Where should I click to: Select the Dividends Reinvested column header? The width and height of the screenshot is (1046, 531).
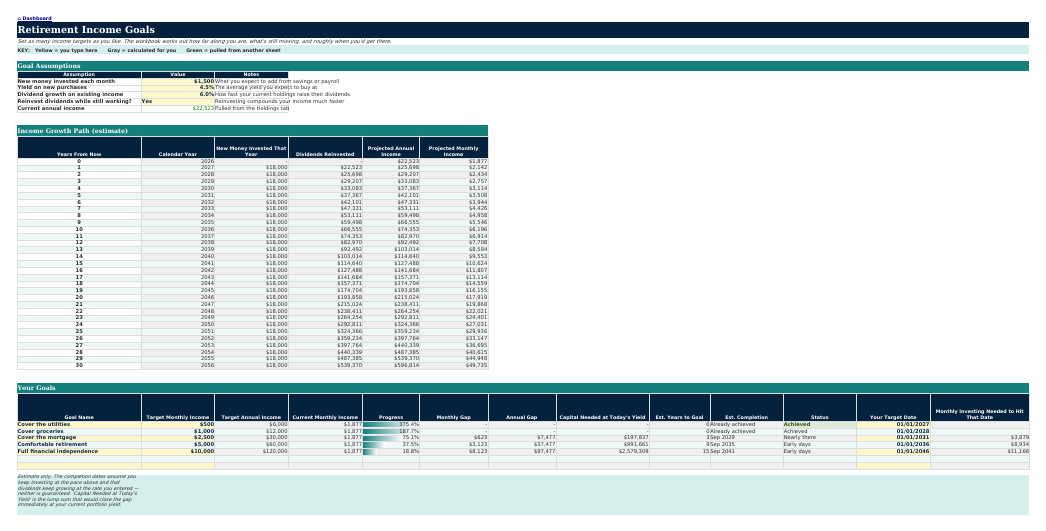coord(326,147)
